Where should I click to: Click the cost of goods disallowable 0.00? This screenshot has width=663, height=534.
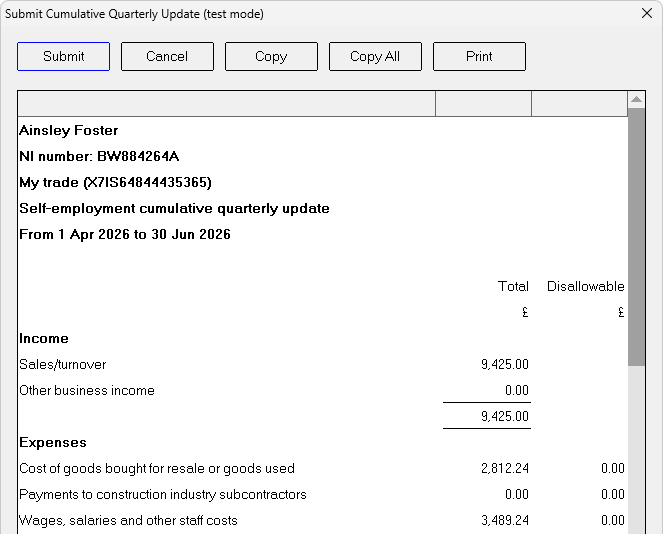pyautogui.click(x=613, y=468)
